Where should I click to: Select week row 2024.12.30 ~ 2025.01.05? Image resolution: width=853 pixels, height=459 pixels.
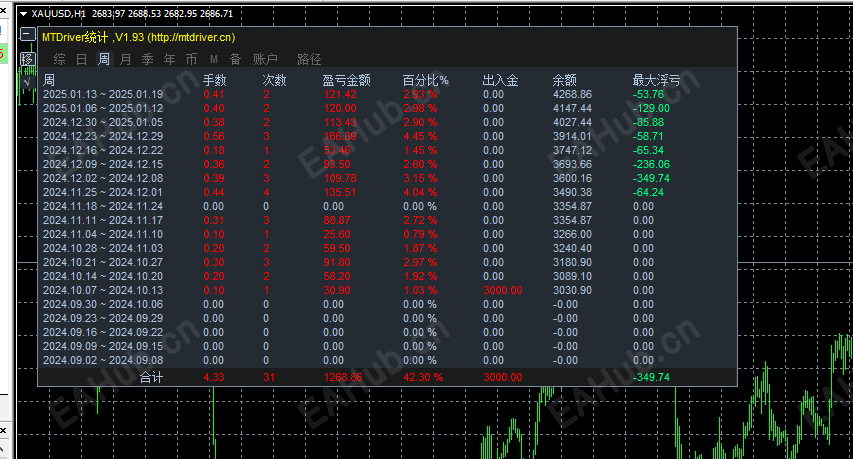point(387,122)
